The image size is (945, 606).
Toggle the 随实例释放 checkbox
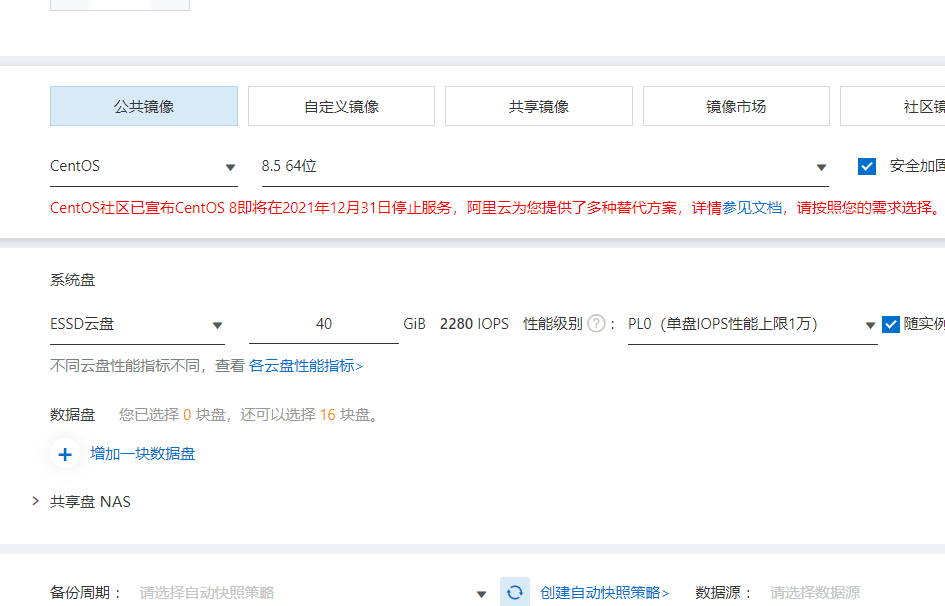891,324
